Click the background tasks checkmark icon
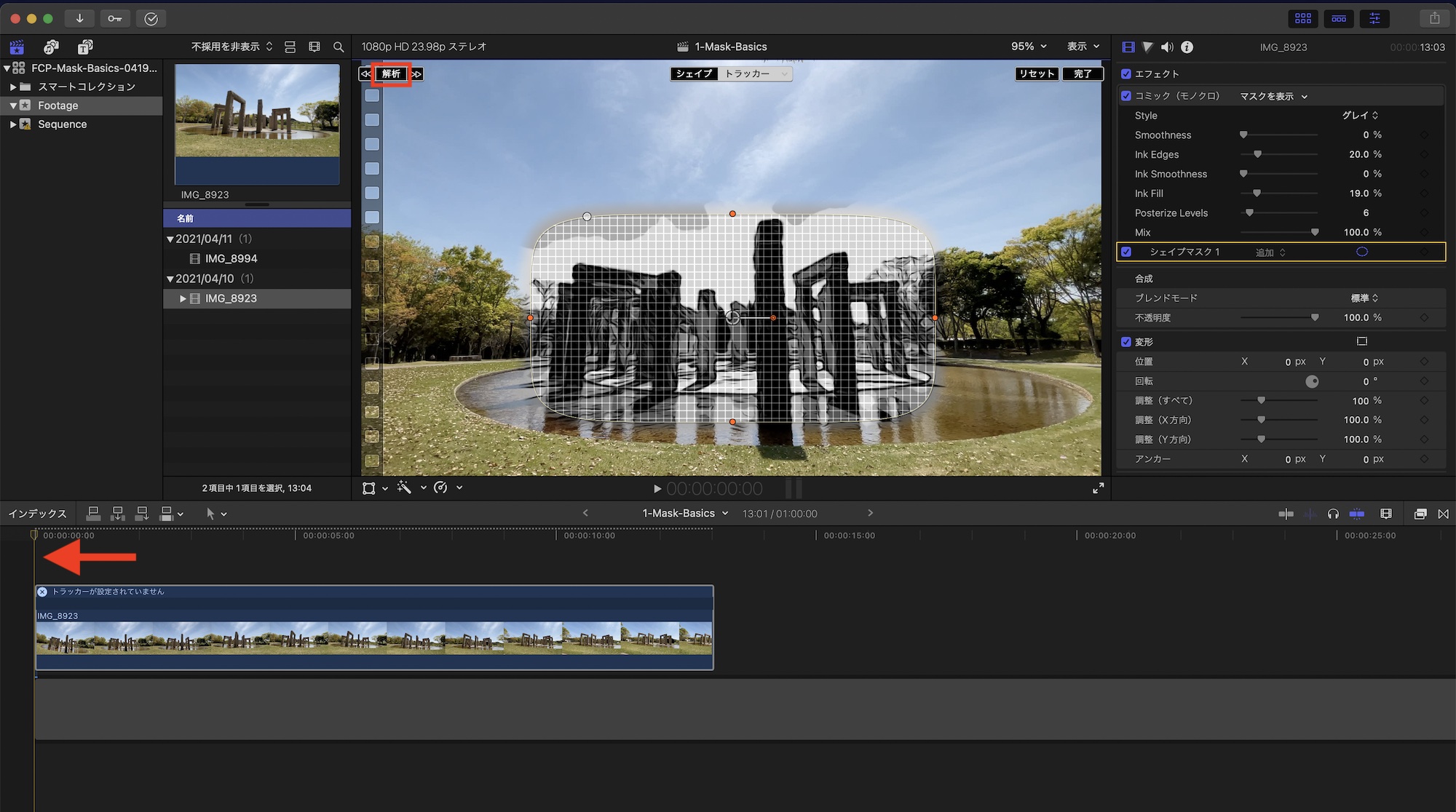The width and height of the screenshot is (1456, 812). coord(151,18)
